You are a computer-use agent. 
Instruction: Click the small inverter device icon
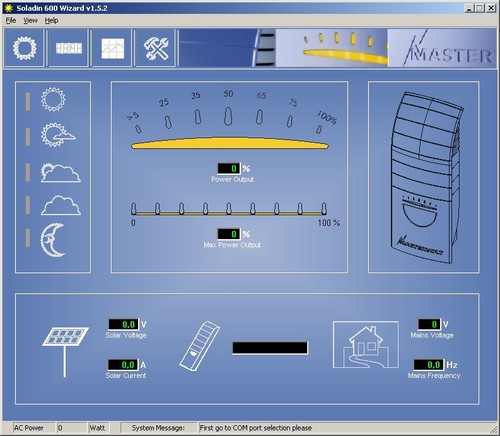(x=200, y=346)
